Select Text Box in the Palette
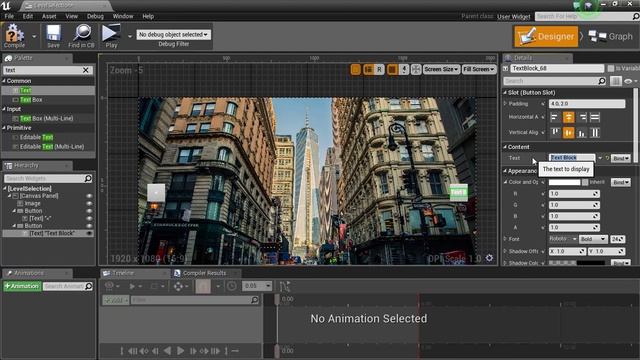 click(x=31, y=100)
